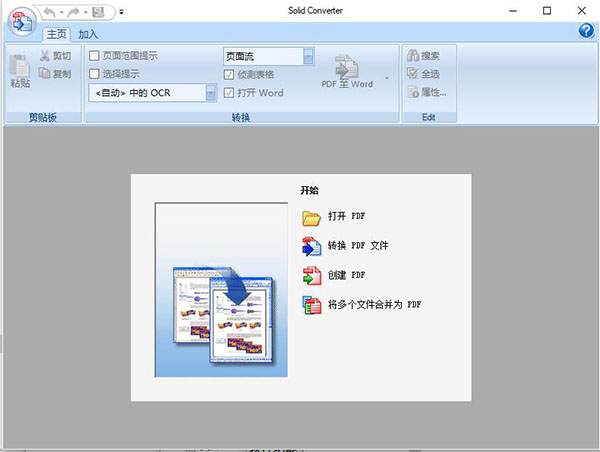The width and height of the screenshot is (600, 452).
Task: Maximize the Solid Converter window
Action: click(x=547, y=11)
